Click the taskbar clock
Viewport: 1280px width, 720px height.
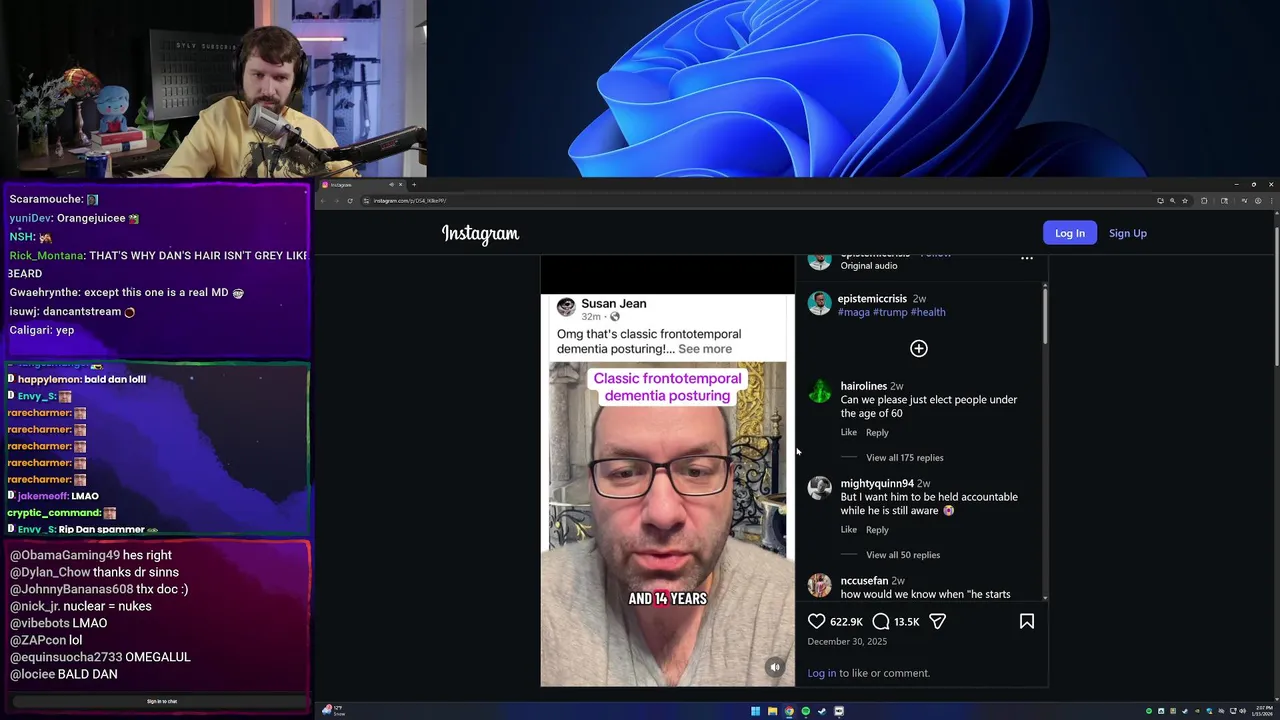1264,711
